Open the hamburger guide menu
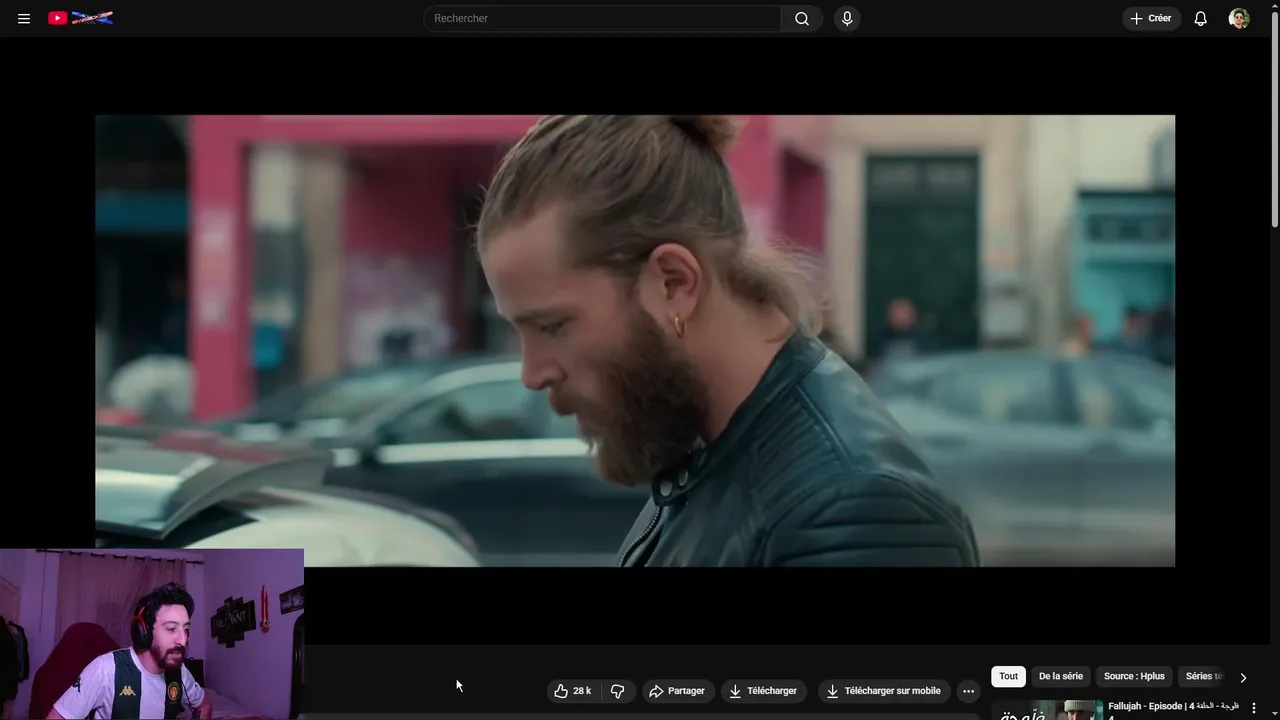This screenshot has height=720, width=1280. pyautogui.click(x=24, y=18)
